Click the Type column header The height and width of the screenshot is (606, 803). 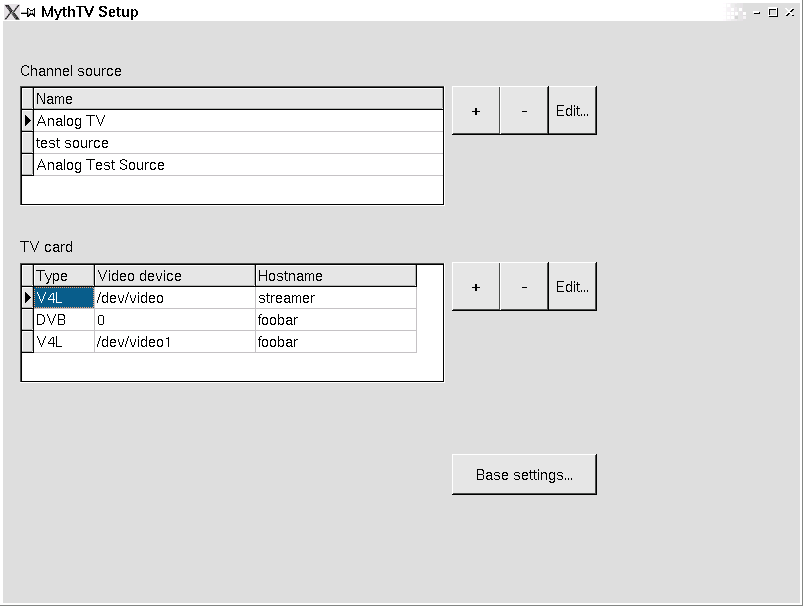(64, 276)
